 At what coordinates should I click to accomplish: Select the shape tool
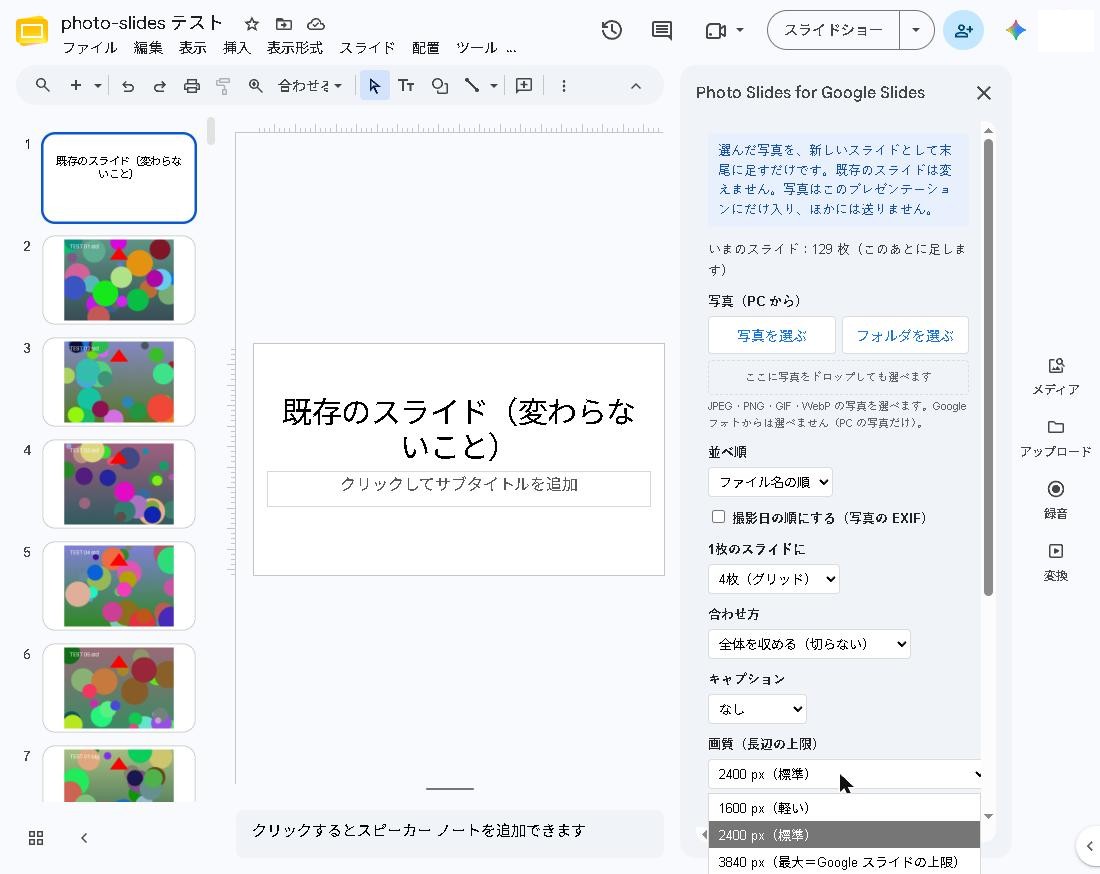439,86
